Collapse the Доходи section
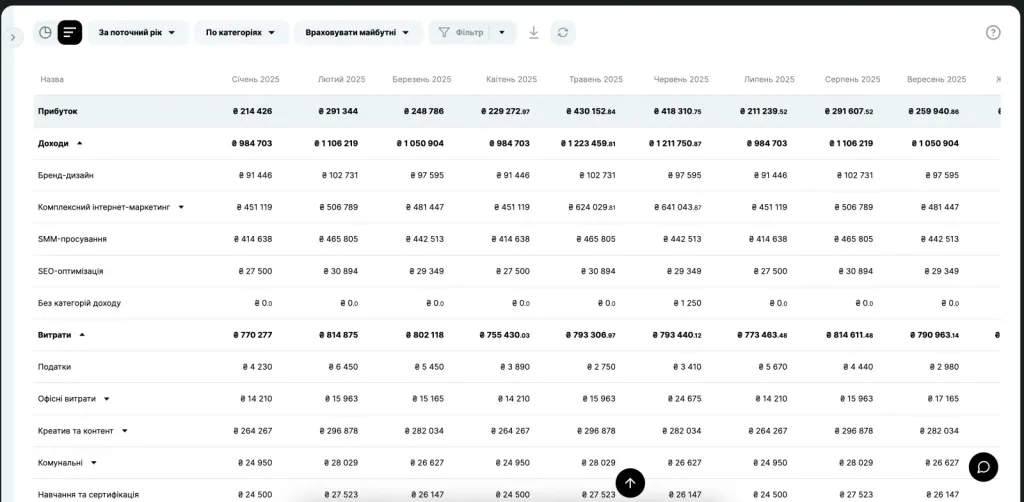1024x502 pixels. click(80, 144)
